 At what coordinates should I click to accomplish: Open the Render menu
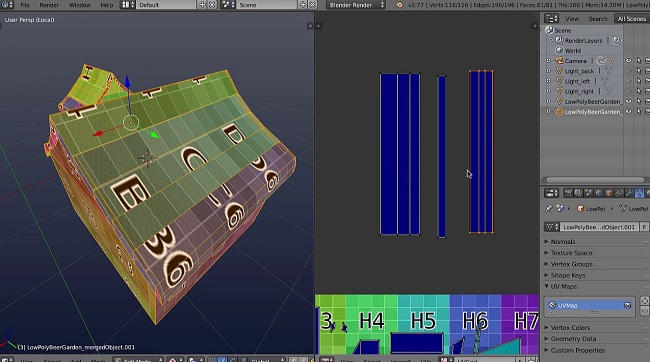coord(49,5)
